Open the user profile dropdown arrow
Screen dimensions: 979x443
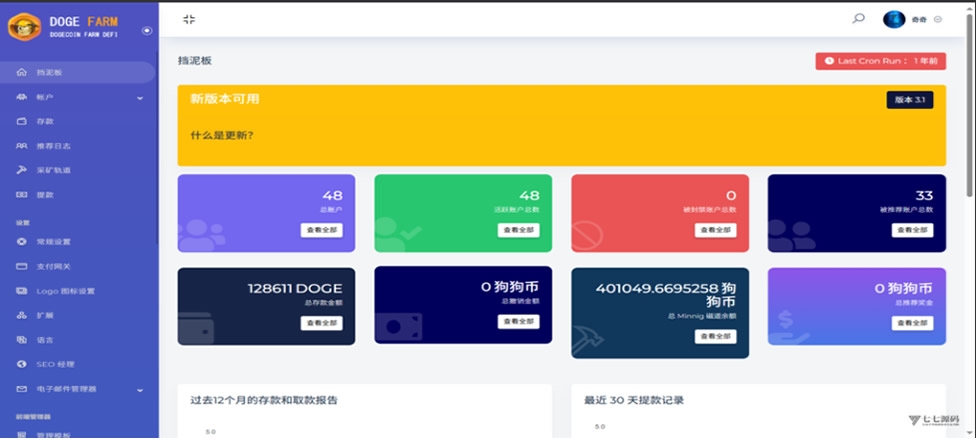pyautogui.click(x=938, y=19)
